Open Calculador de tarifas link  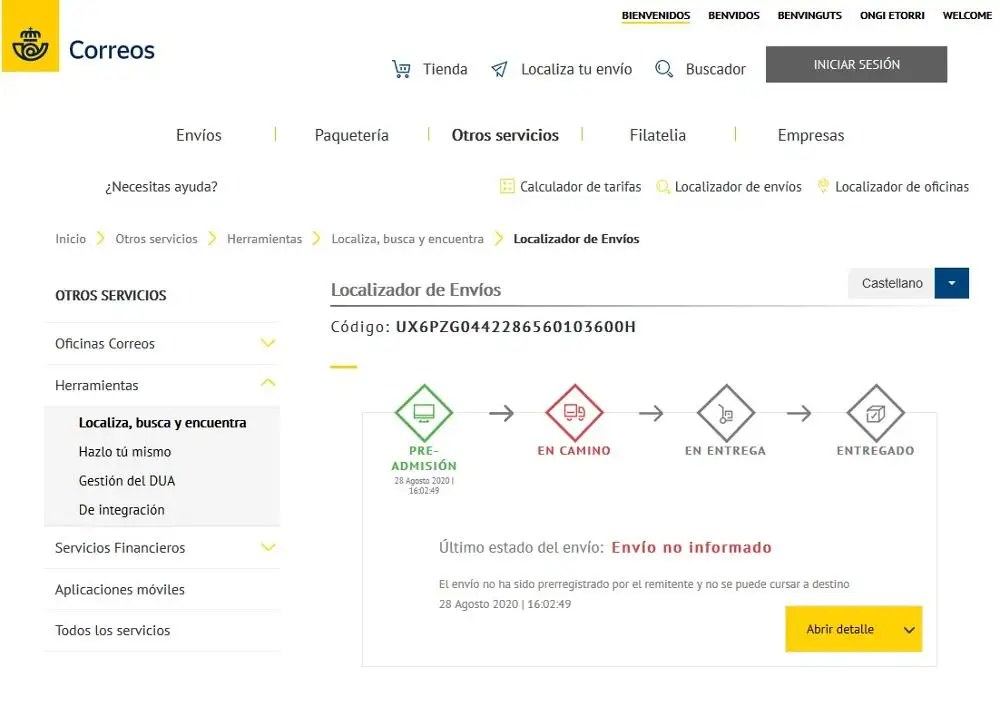tap(580, 186)
